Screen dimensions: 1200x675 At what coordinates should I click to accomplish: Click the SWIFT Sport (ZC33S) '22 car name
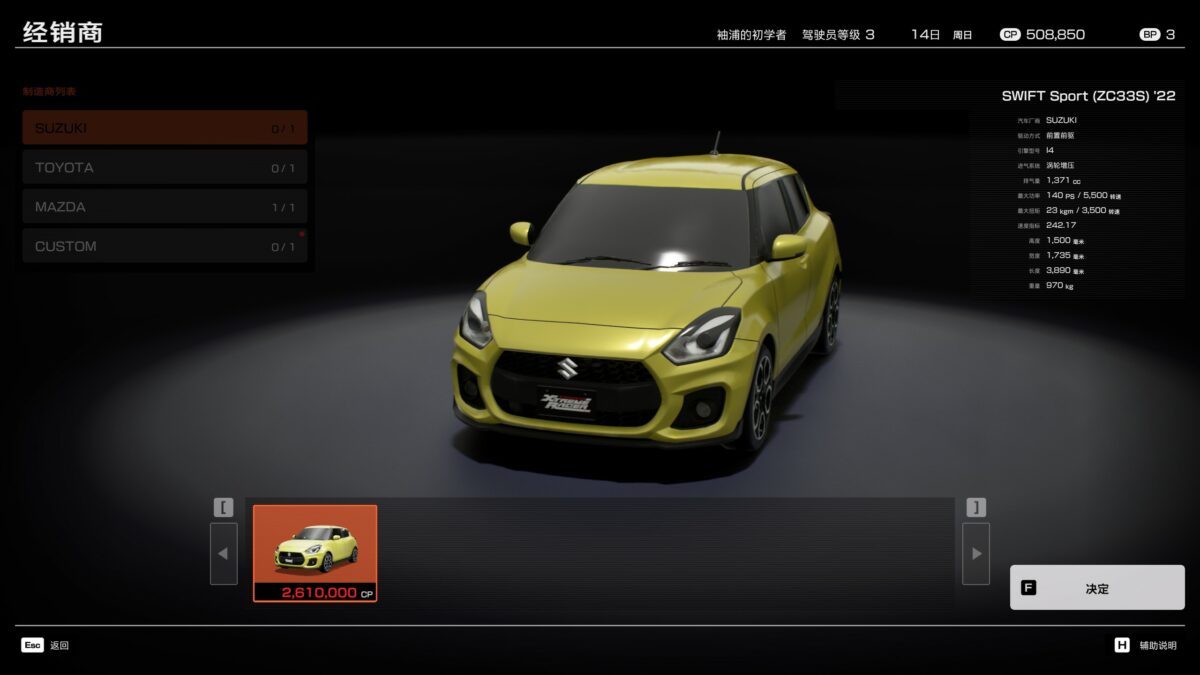pos(1089,96)
